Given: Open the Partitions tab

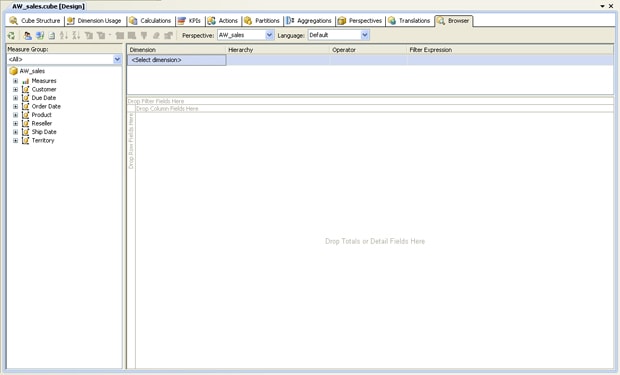Looking at the screenshot, I should click(x=262, y=21).
